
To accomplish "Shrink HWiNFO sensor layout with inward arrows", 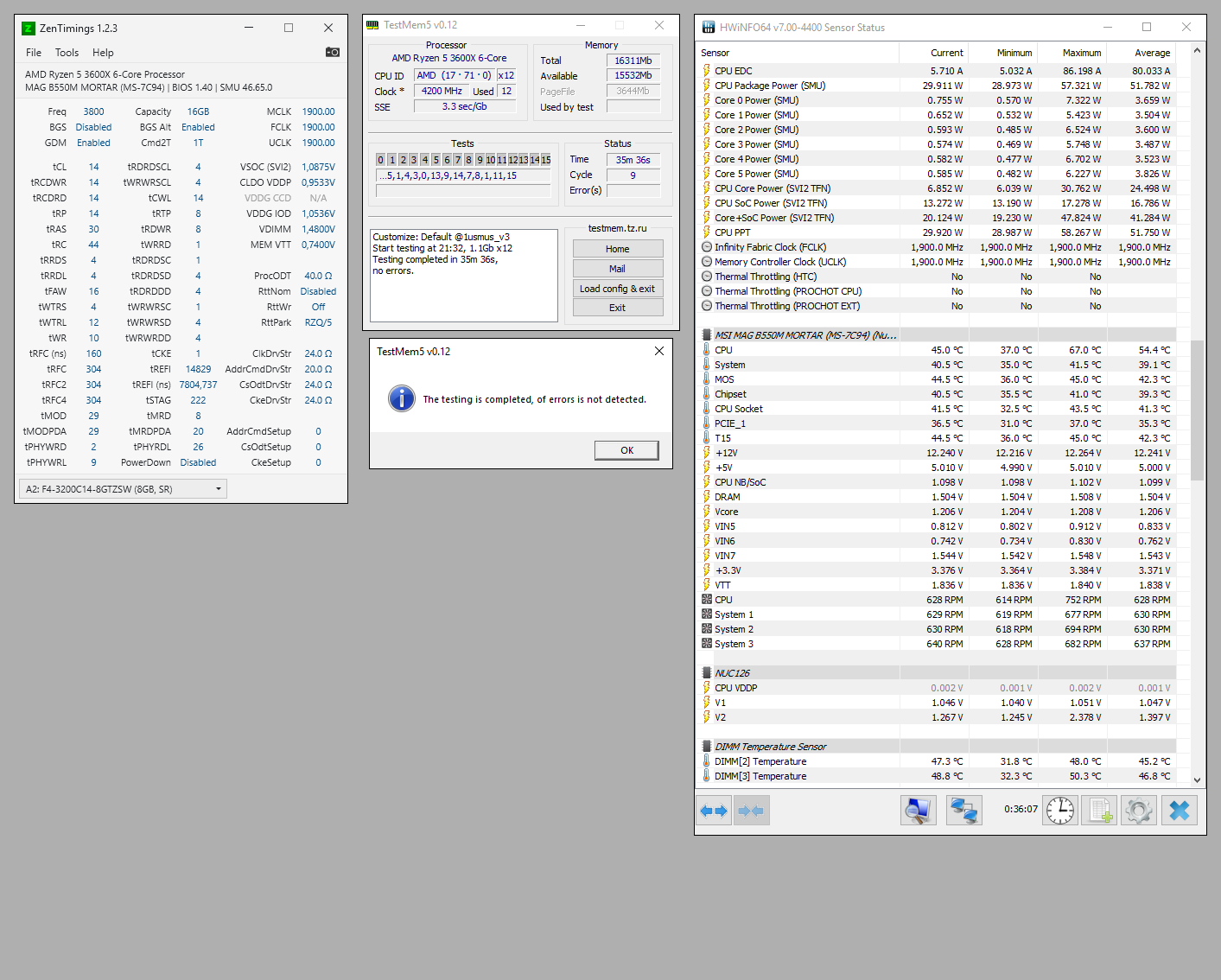I will tap(752, 811).
